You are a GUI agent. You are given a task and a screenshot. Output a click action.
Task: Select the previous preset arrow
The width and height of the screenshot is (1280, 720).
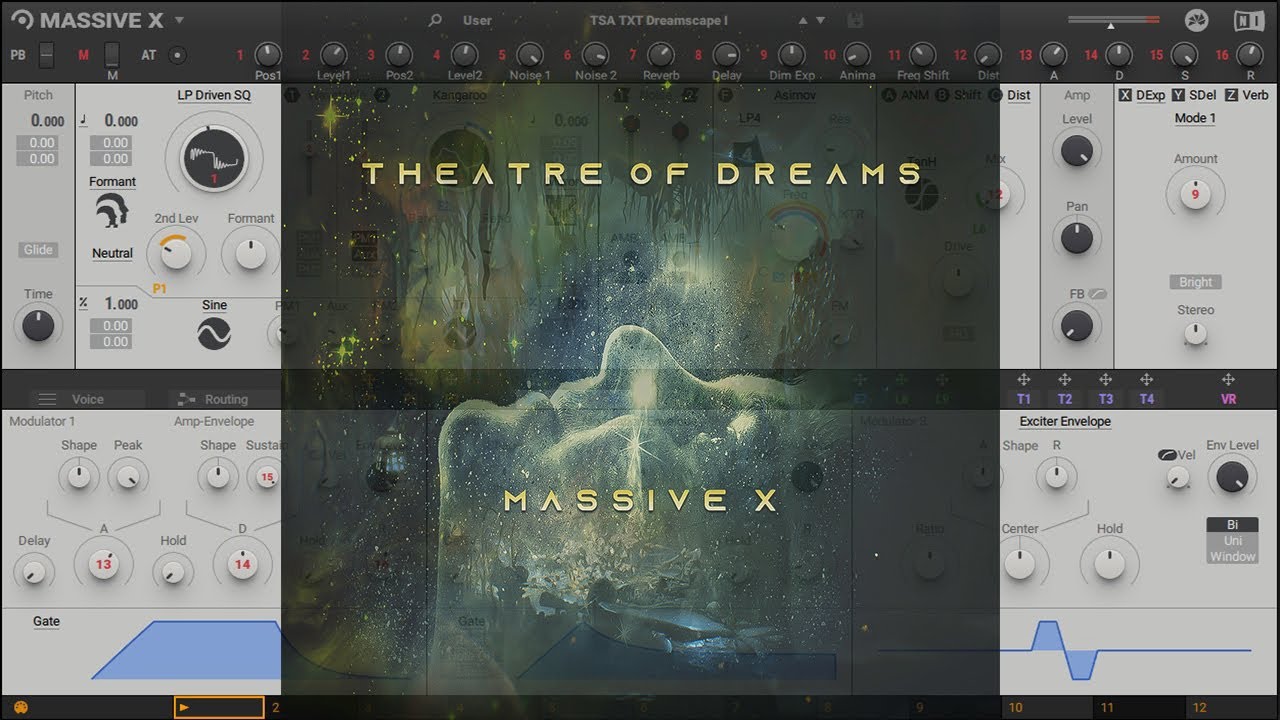802,21
